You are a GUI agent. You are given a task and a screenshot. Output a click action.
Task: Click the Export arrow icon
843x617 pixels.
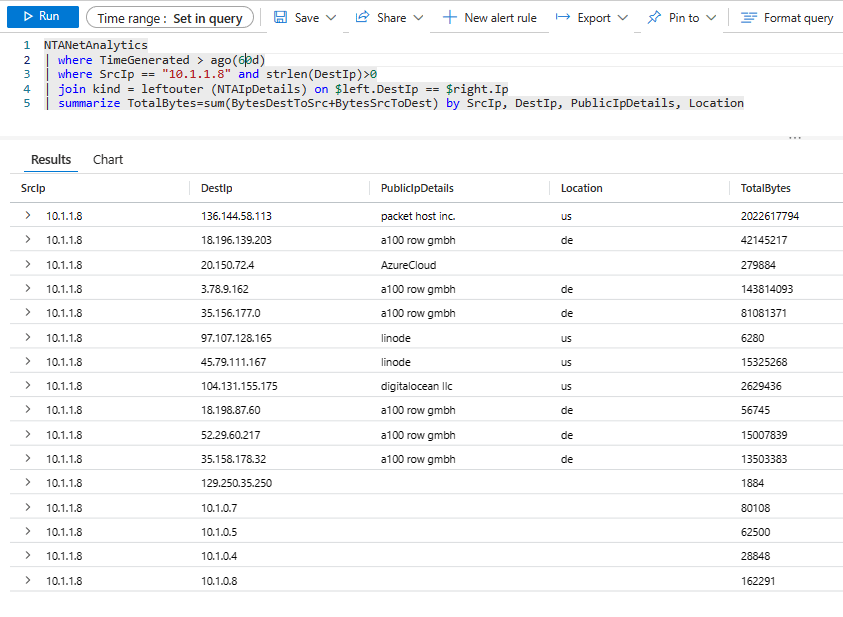pyautogui.click(x=563, y=18)
